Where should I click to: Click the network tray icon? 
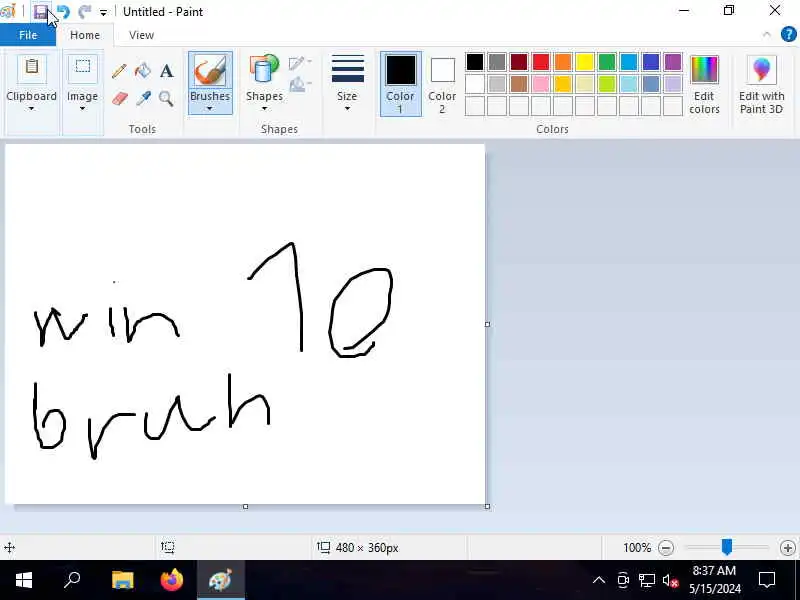pos(647,581)
